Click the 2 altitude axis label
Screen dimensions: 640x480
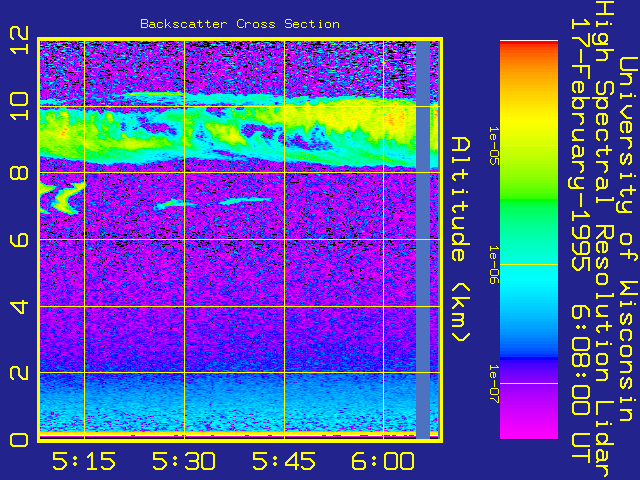[20, 372]
